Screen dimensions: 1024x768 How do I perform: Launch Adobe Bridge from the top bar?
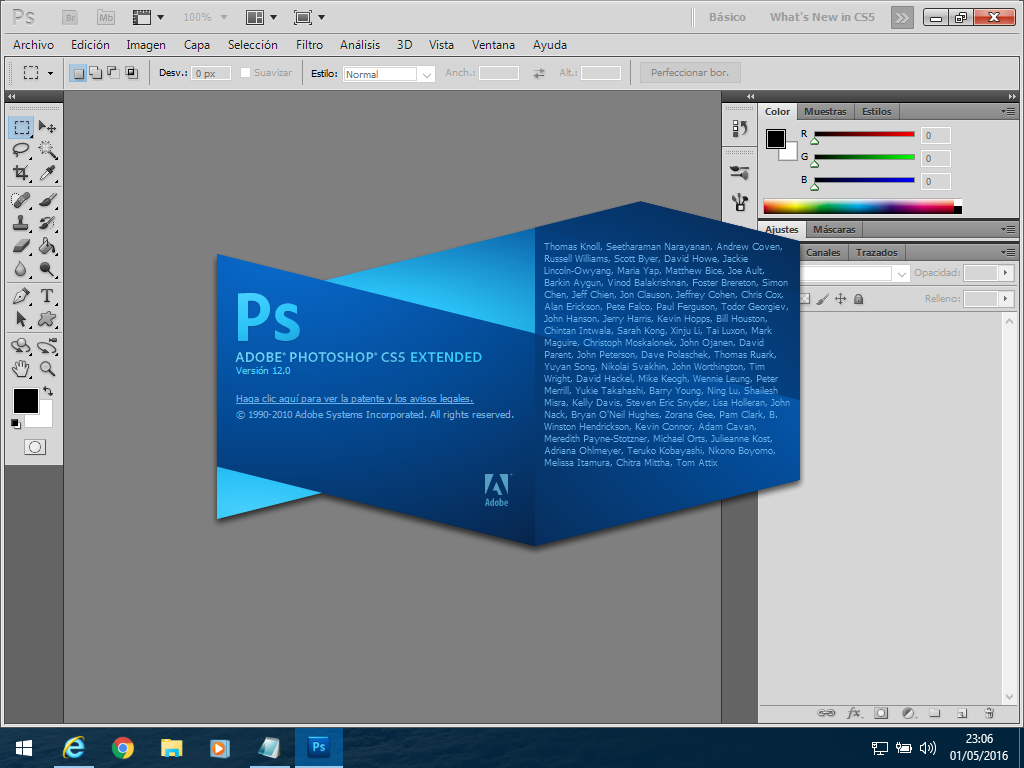pyautogui.click(x=70, y=18)
